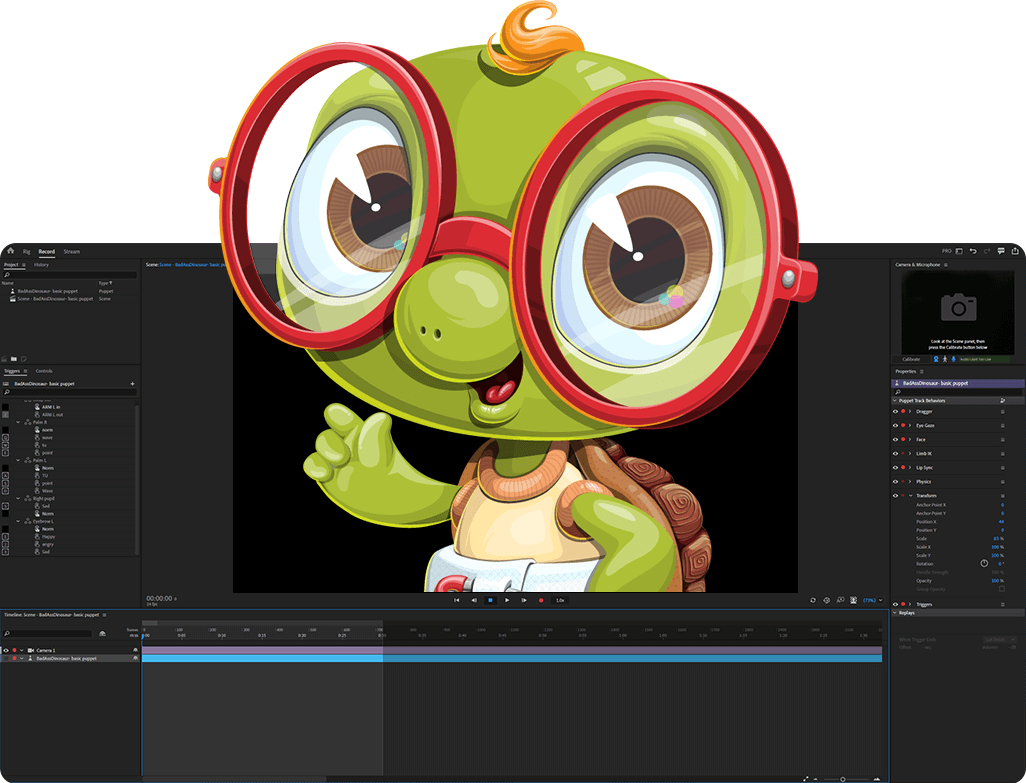Click the home icon in the top-left corner

pyautogui.click(x=10, y=251)
